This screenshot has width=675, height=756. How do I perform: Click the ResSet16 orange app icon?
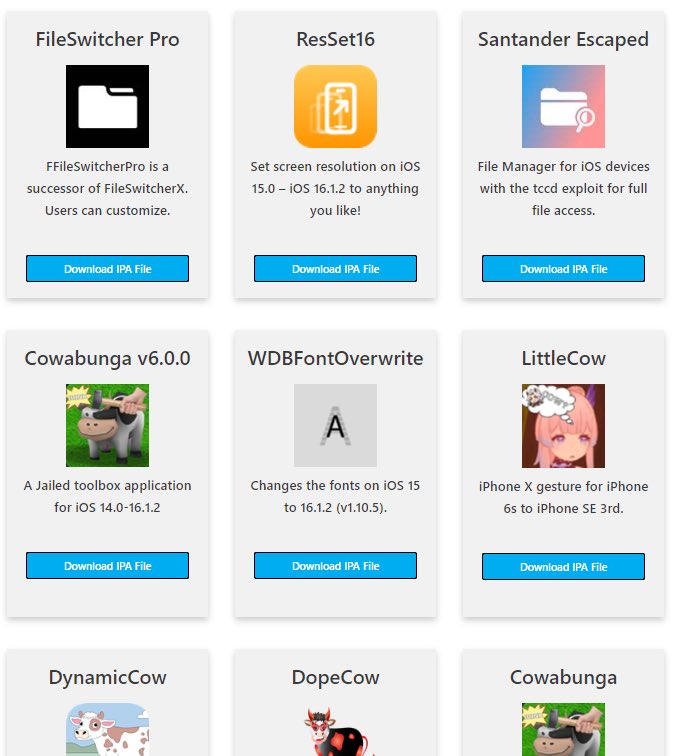pyautogui.click(x=336, y=107)
